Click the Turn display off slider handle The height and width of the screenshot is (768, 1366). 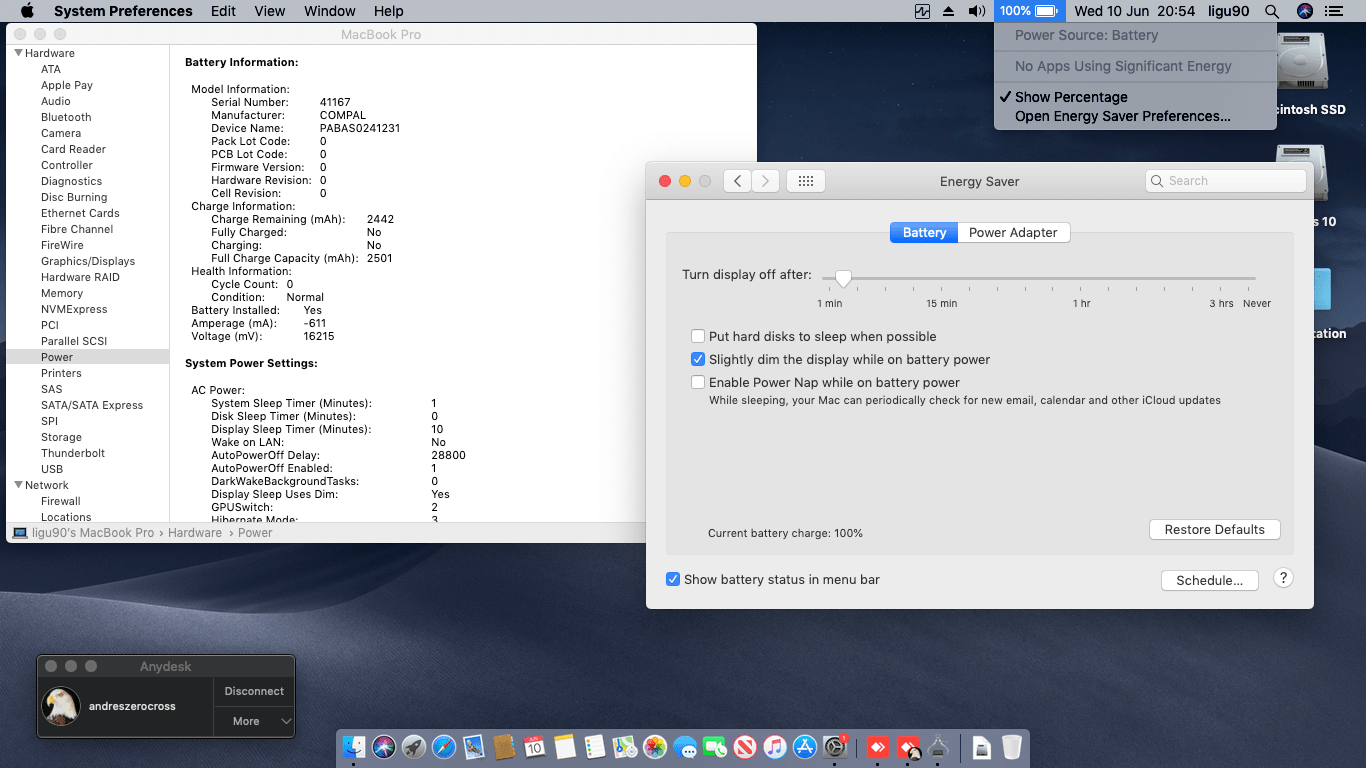pyautogui.click(x=843, y=279)
